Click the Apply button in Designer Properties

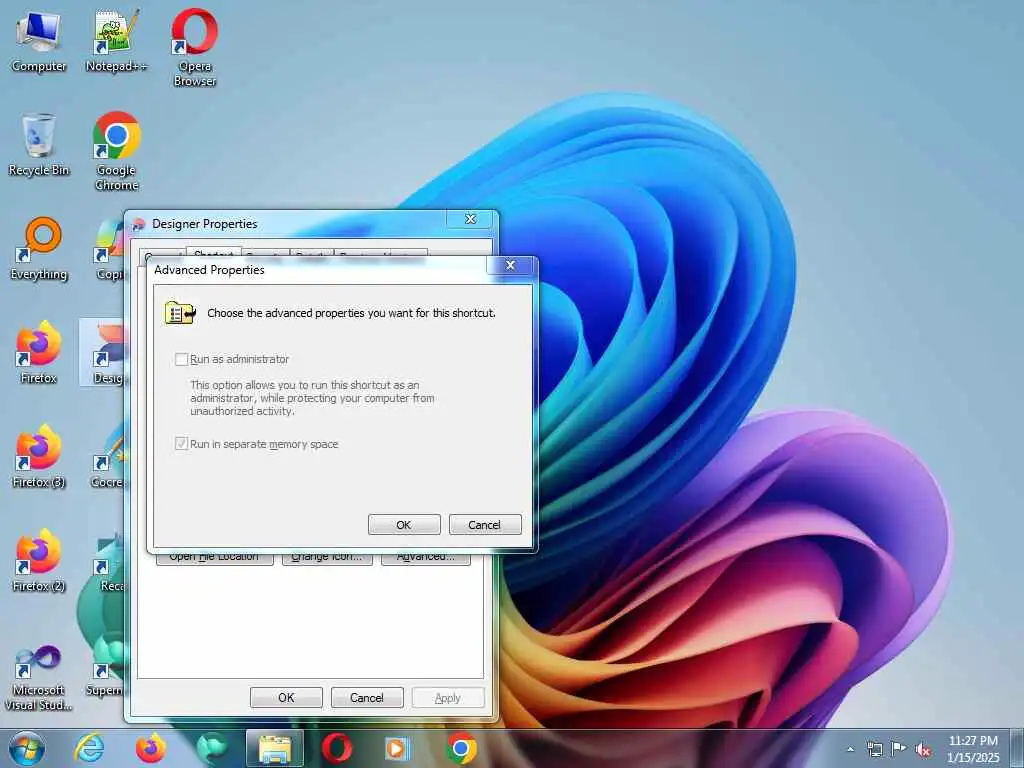[x=448, y=697]
